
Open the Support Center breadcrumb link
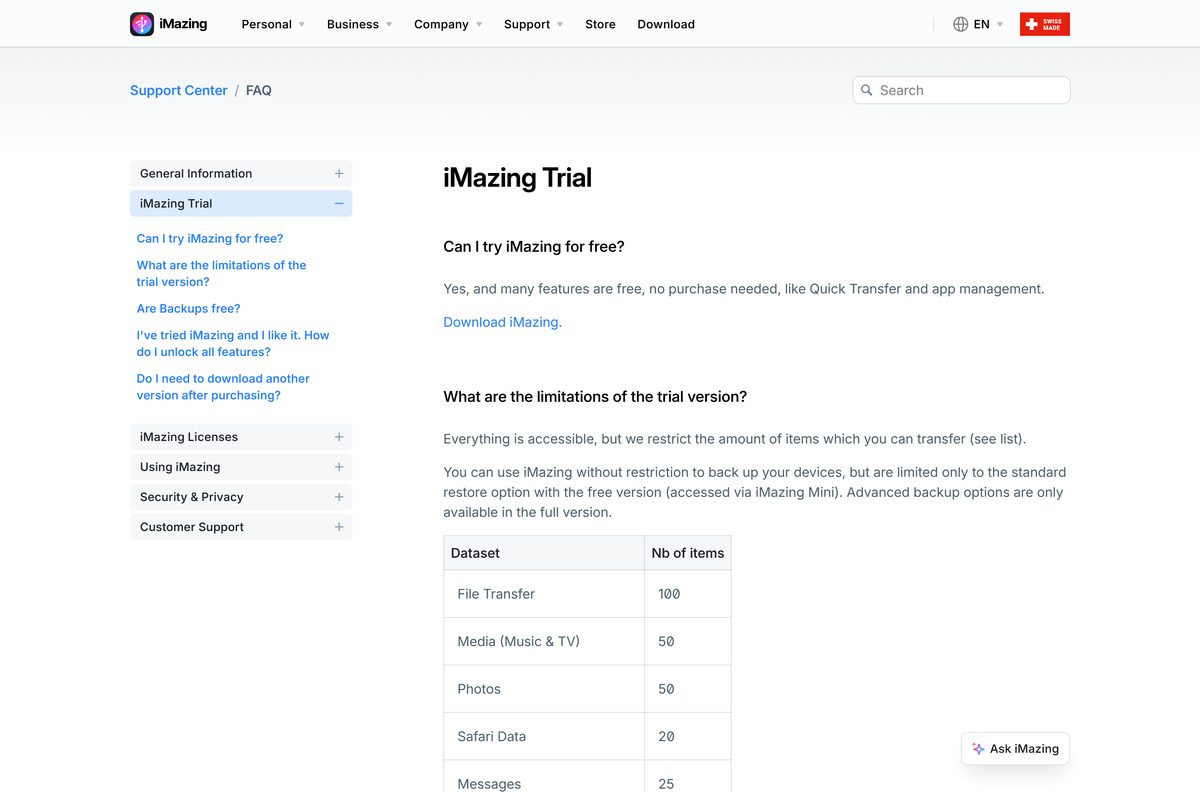(179, 90)
